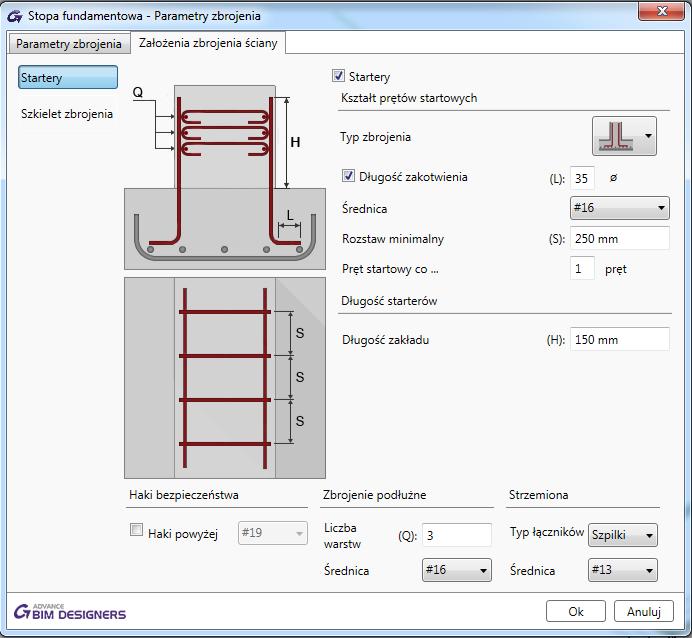The width and height of the screenshot is (692, 638).
Task: Open Zbrojenie podłużne Średnica #16 dropdown
Action: (457, 570)
